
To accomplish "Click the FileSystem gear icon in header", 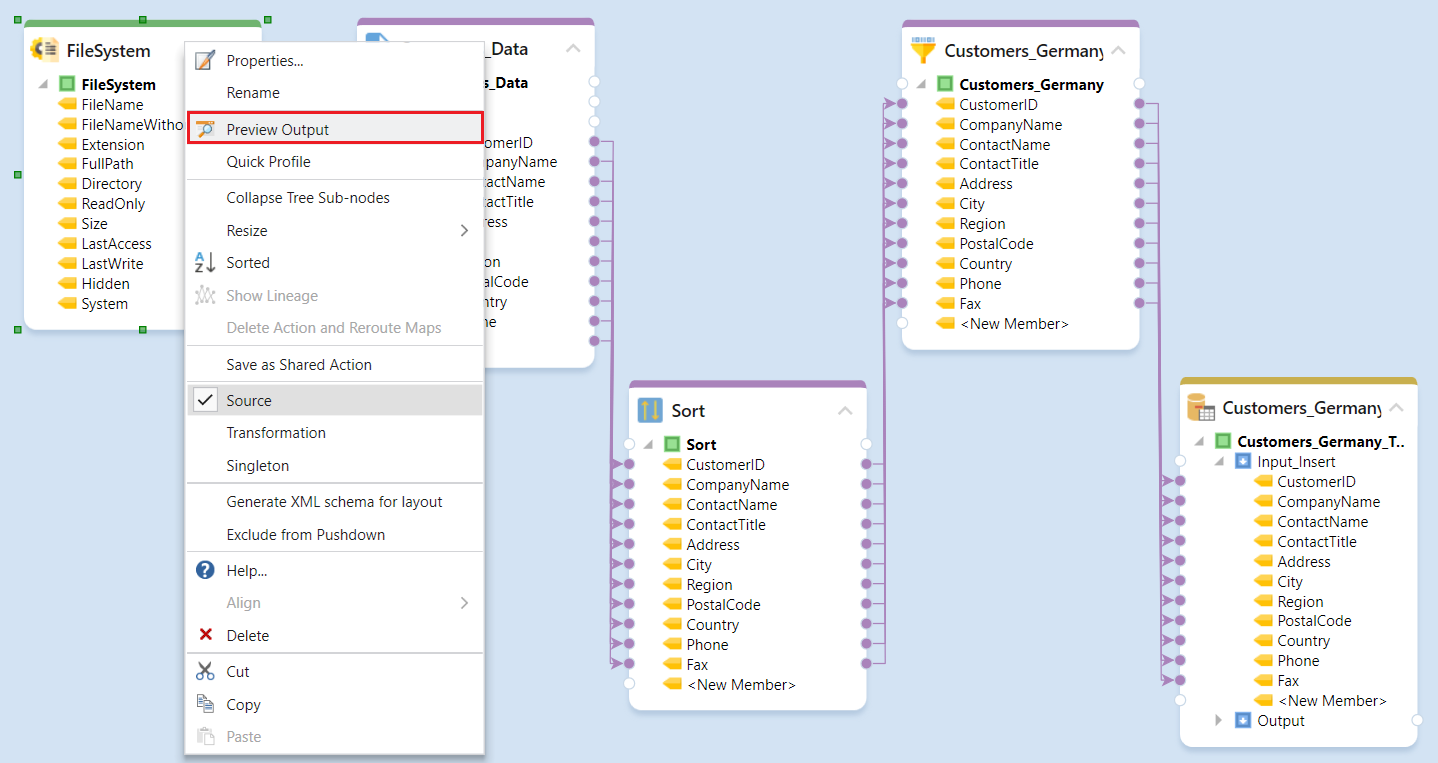I will tap(45, 50).
